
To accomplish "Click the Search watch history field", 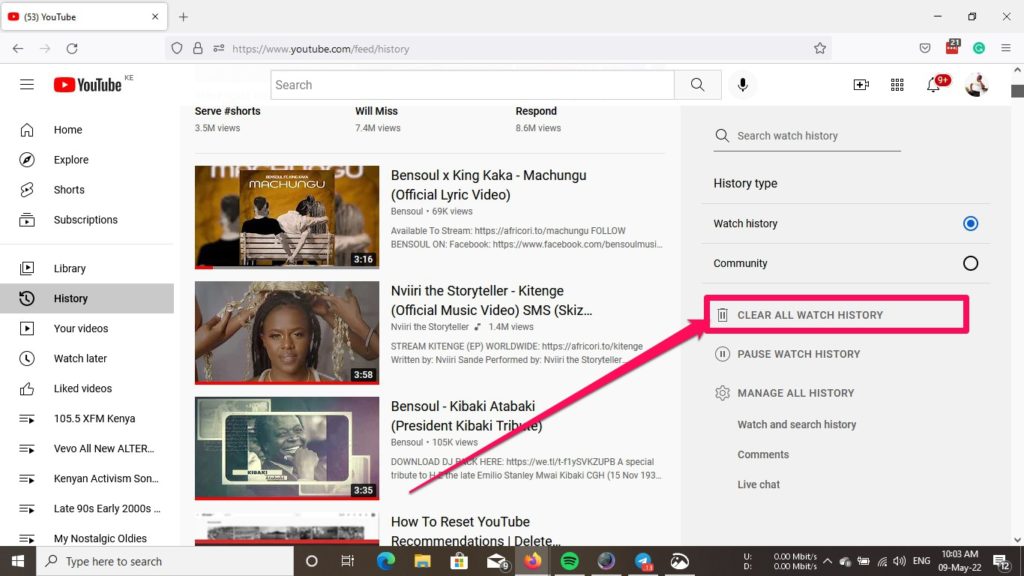I will pyautogui.click(x=807, y=136).
